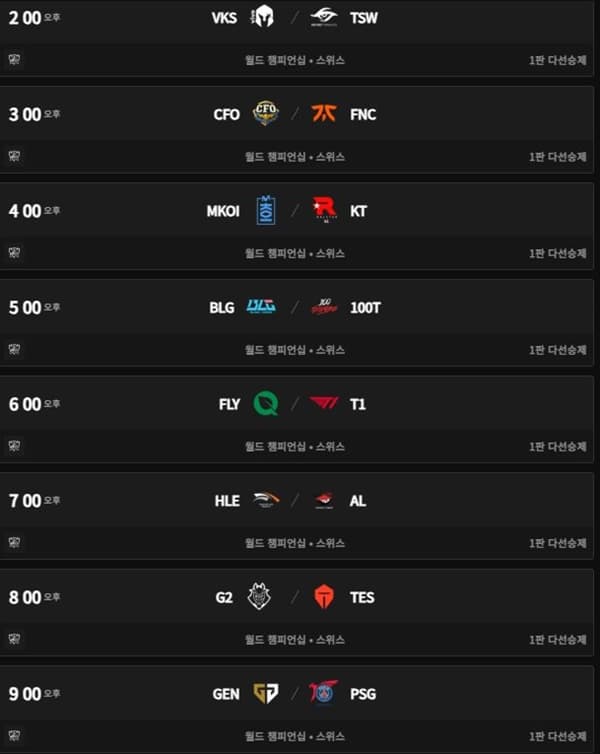Click the Worlds league icon under the 9:00 match
This screenshot has height=754, width=600.
(14, 736)
